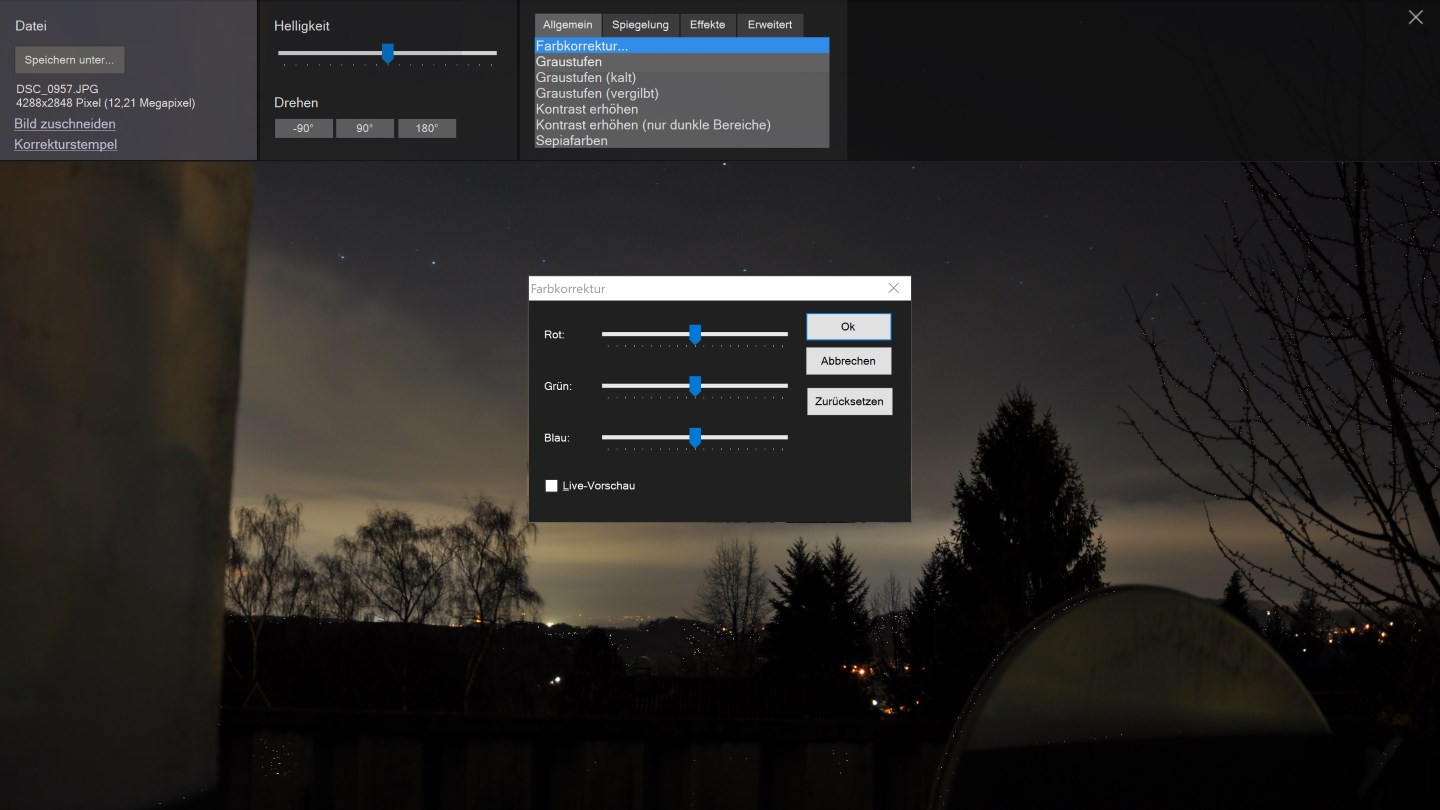Click the Rot slider handle
This screenshot has height=810, width=1440.
(695, 335)
